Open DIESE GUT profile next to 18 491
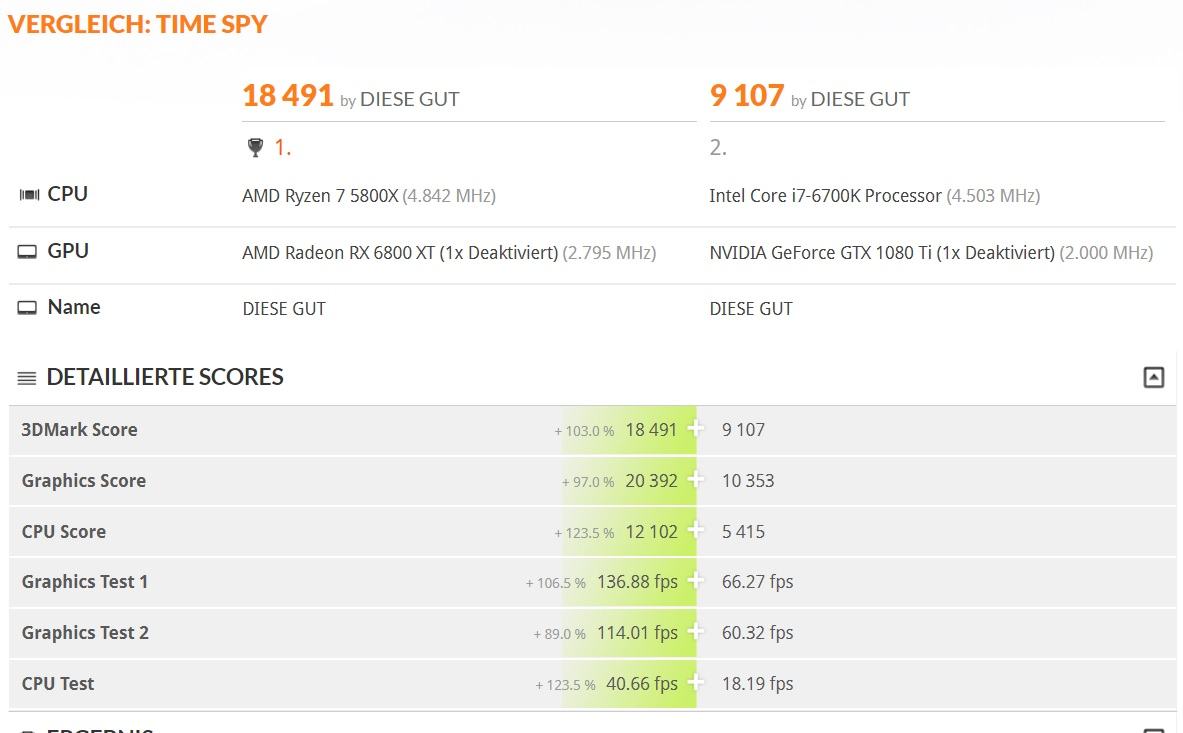 [409, 99]
